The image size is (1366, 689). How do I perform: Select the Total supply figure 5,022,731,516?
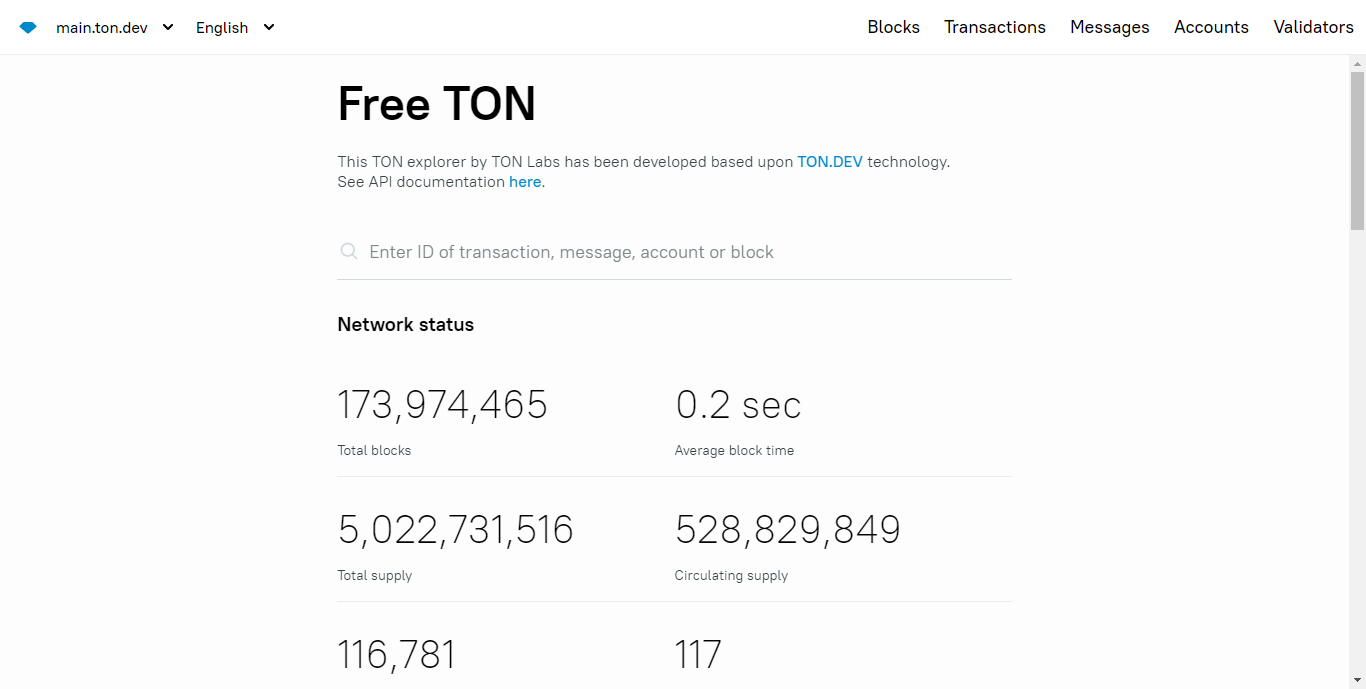pyautogui.click(x=455, y=530)
